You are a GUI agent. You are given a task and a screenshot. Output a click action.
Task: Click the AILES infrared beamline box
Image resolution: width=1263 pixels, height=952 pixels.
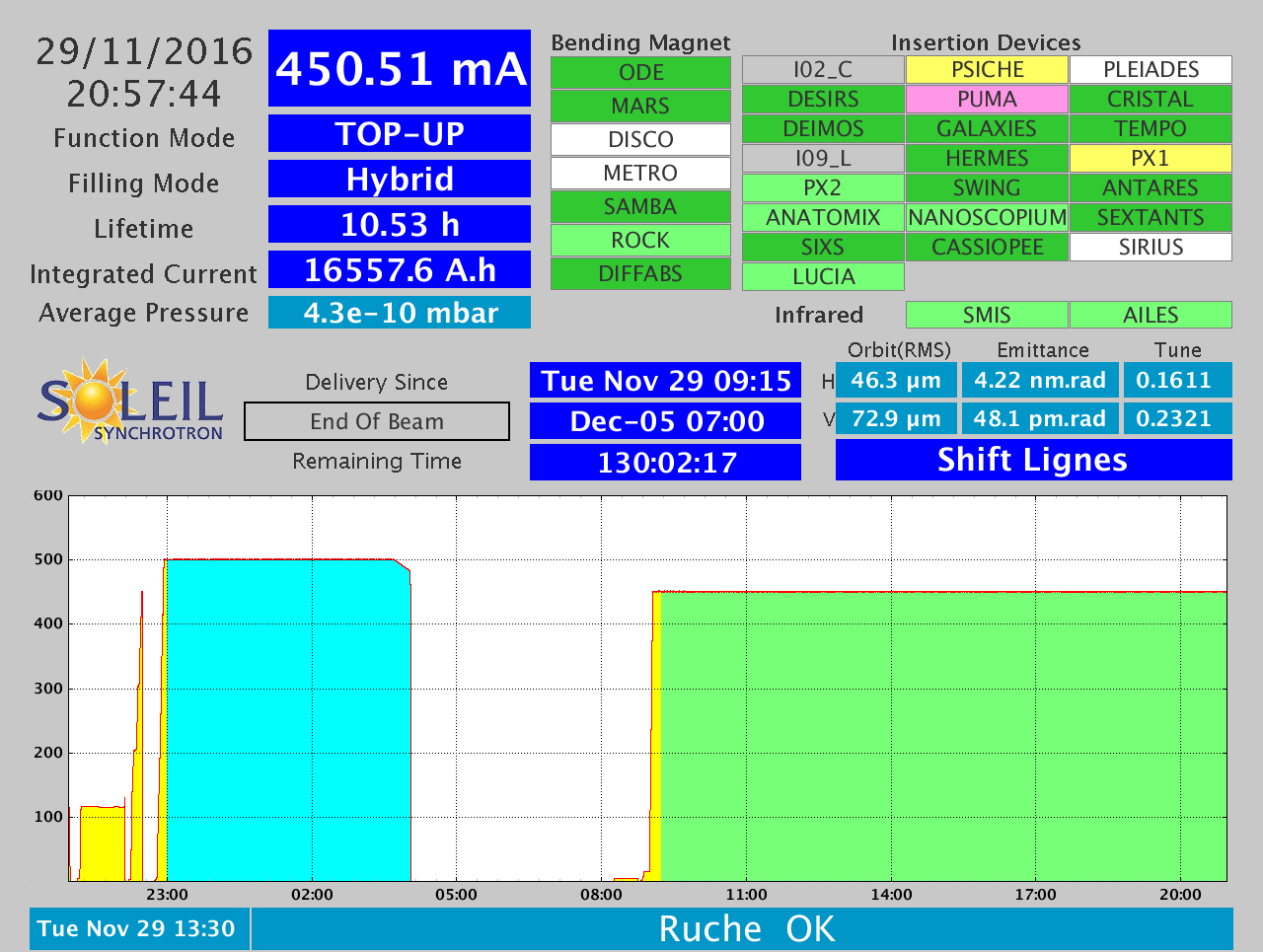pos(1151,315)
